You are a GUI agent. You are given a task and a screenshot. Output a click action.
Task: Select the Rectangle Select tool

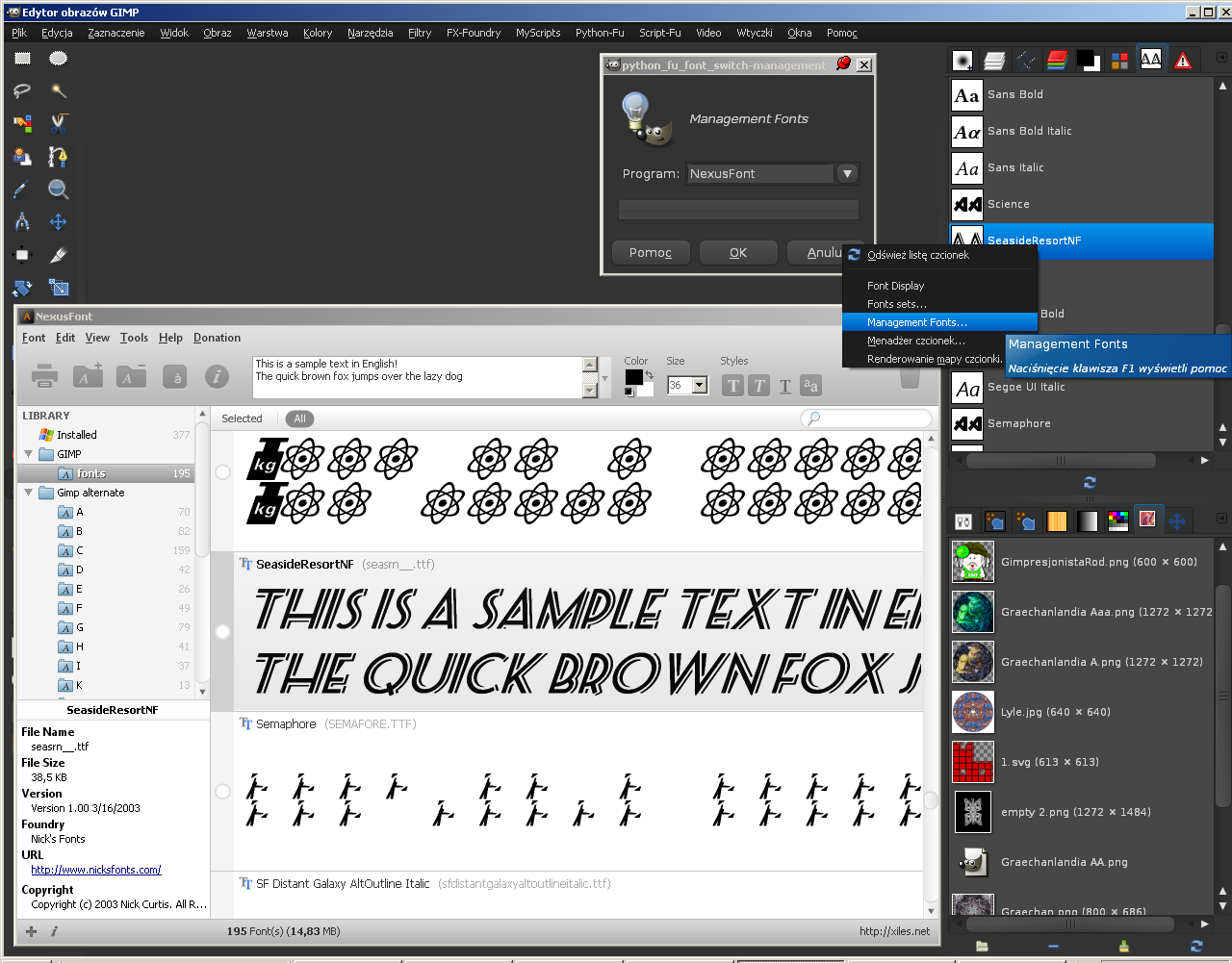point(22,59)
